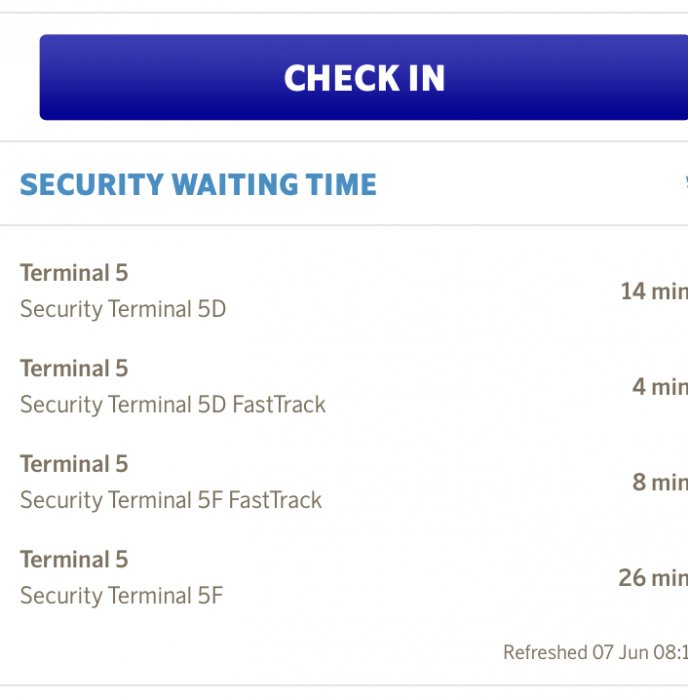Select Terminal 5 heading above Security Terminal 5D
This screenshot has height=700, width=688.
pos(74,273)
